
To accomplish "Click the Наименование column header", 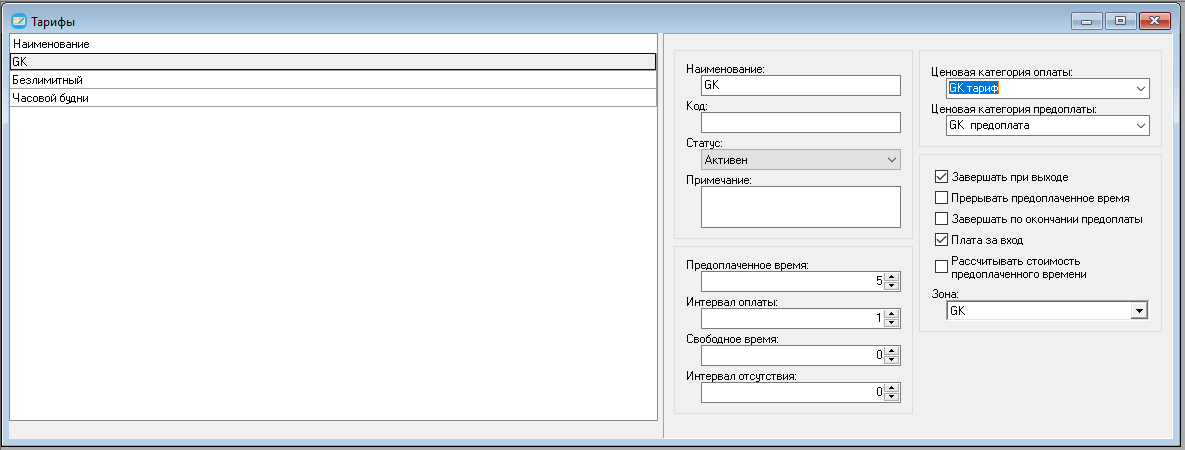I will pyautogui.click(x=333, y=44).
